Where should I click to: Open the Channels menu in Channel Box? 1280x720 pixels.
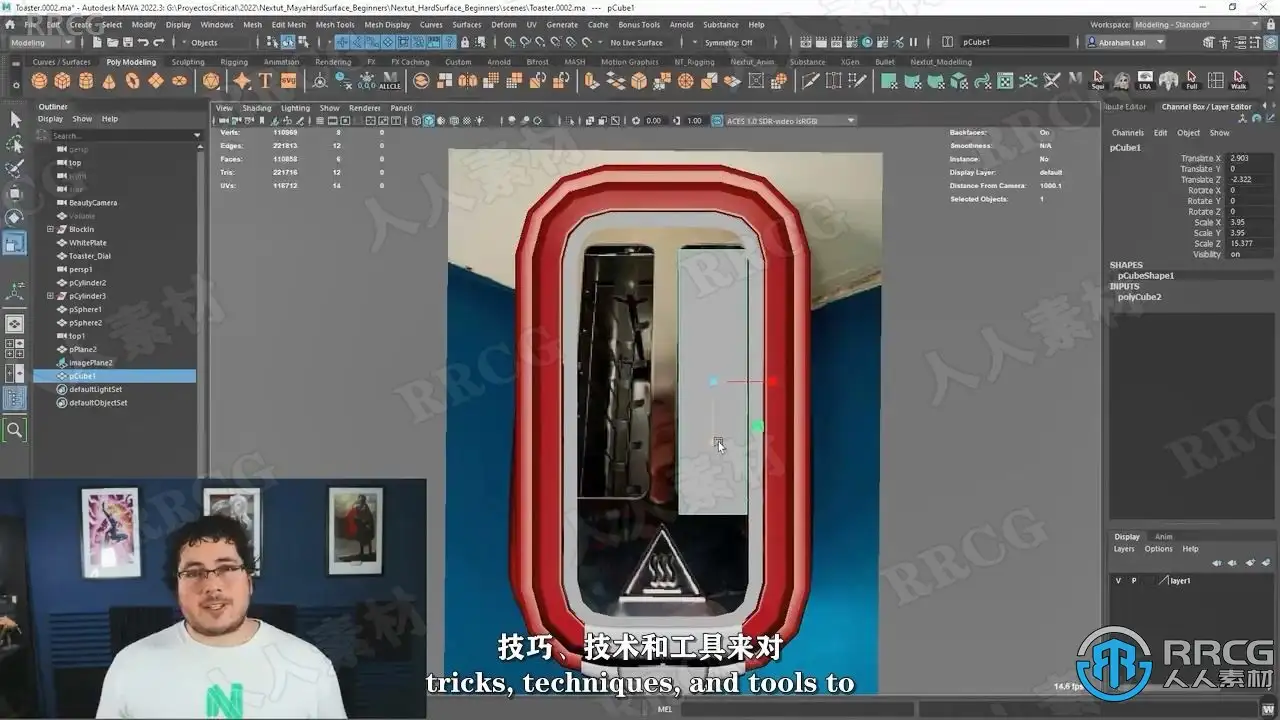tap(1128, 133)
